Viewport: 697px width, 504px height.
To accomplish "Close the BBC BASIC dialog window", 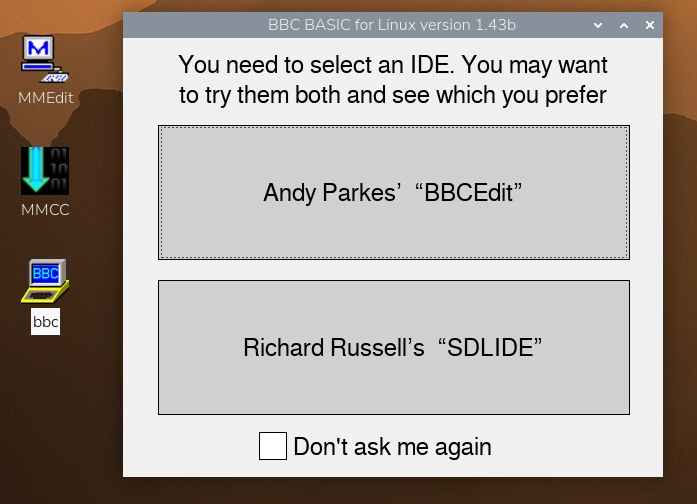I will coord(650,25).
